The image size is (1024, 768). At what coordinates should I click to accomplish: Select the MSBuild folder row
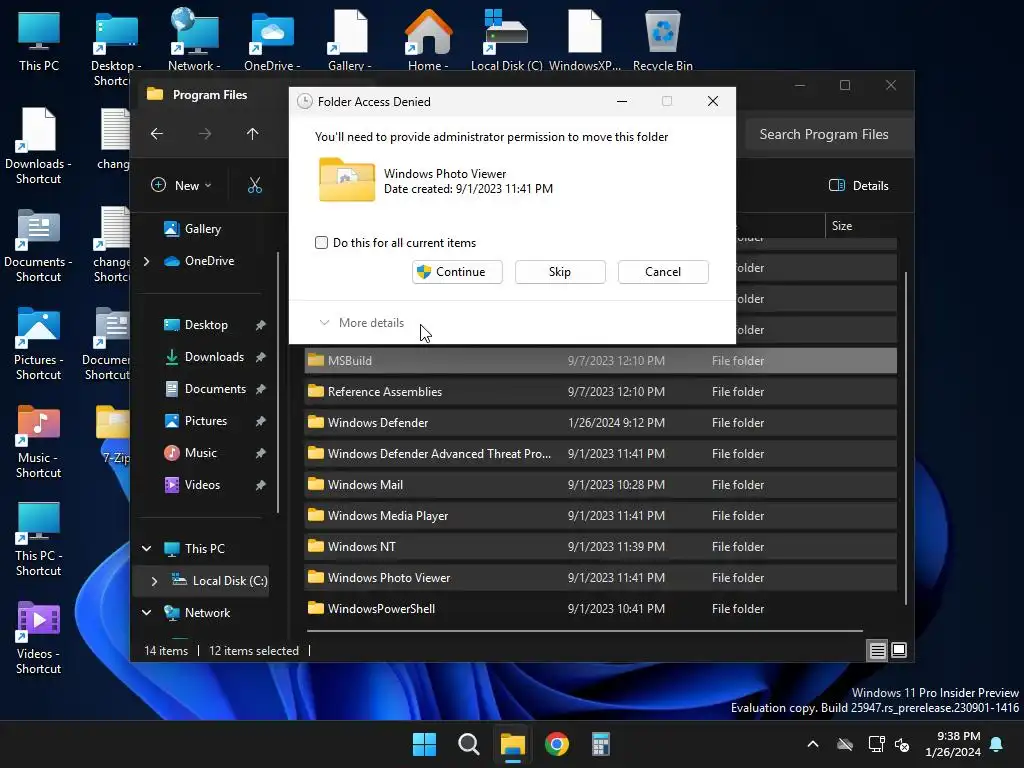click(x=600, y=360)
